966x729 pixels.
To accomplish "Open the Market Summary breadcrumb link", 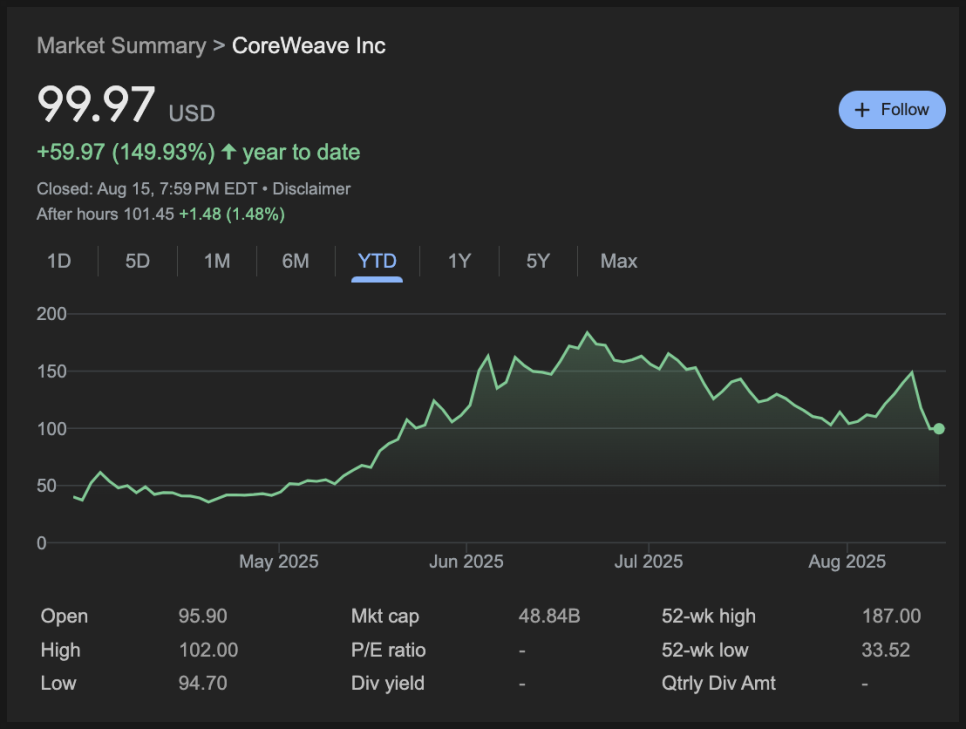I will (x=121, y=46).
